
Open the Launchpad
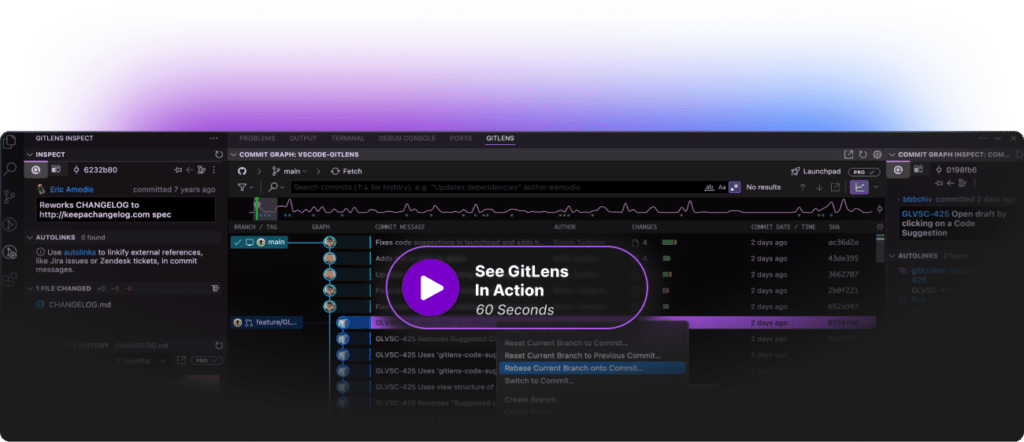[x=818, y=171]
